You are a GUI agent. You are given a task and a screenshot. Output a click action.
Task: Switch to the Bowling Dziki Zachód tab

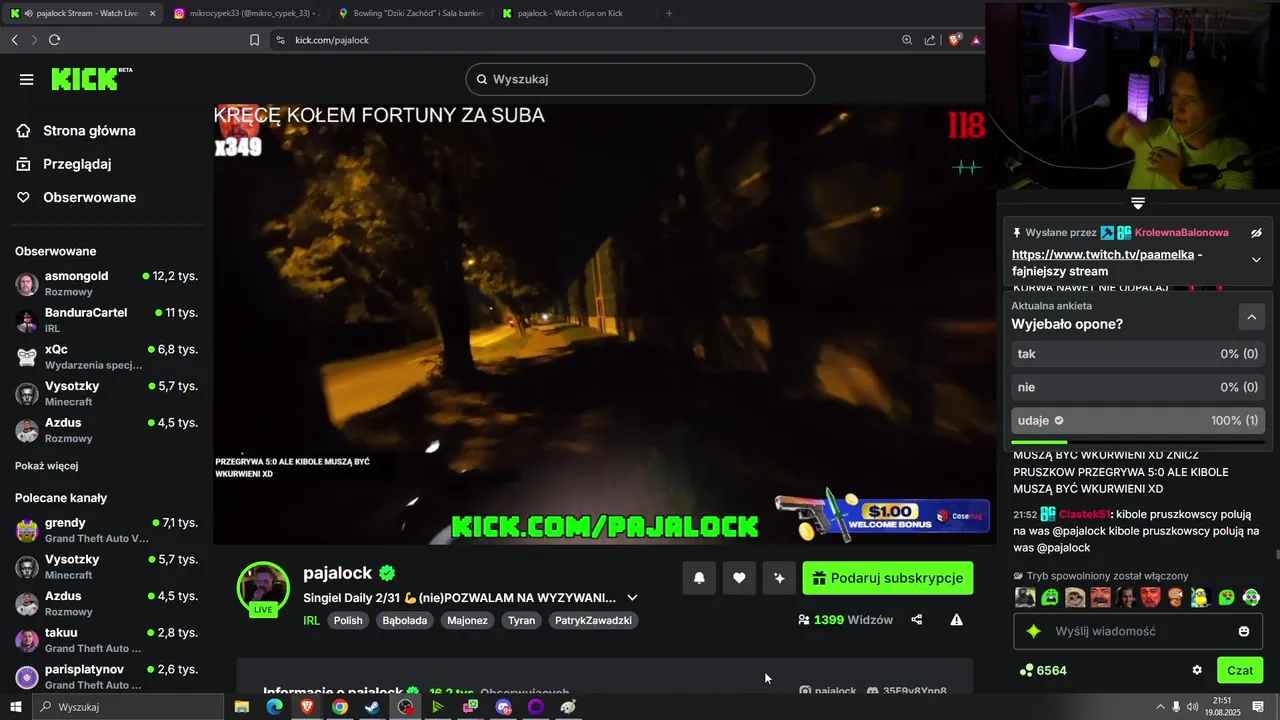[x=410, y=13]
